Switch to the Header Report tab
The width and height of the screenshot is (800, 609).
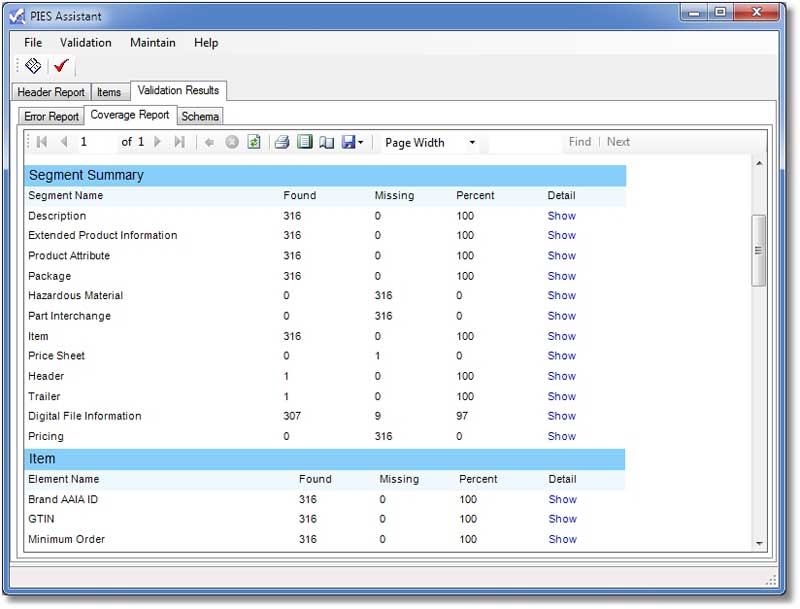tap(51, 92)
